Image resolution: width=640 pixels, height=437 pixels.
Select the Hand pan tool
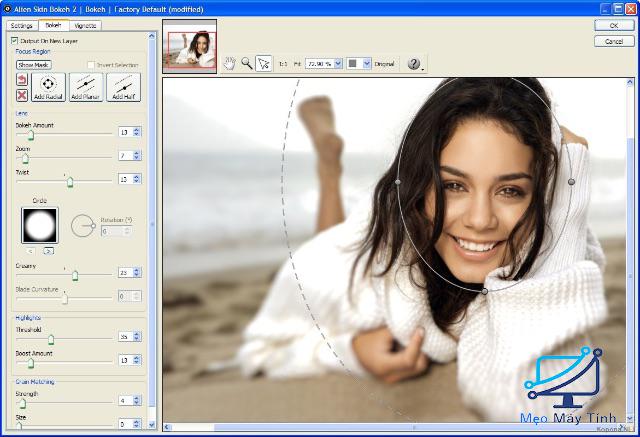click(x=229, y=62)
